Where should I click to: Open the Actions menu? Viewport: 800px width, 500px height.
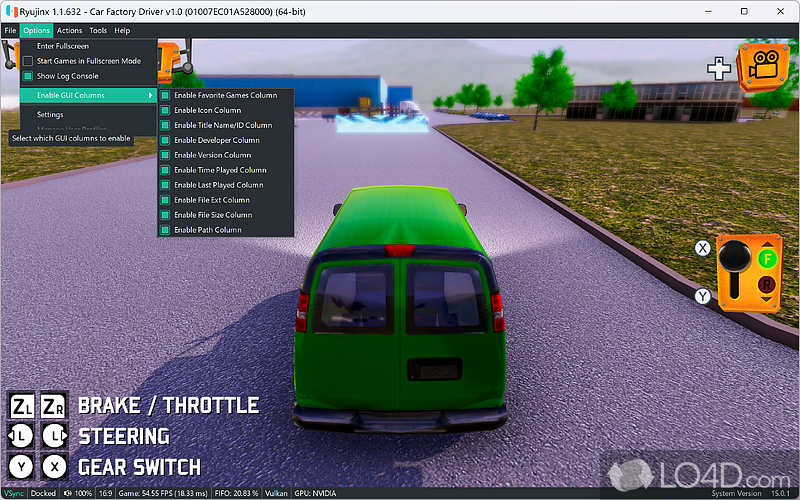point(69,31)
